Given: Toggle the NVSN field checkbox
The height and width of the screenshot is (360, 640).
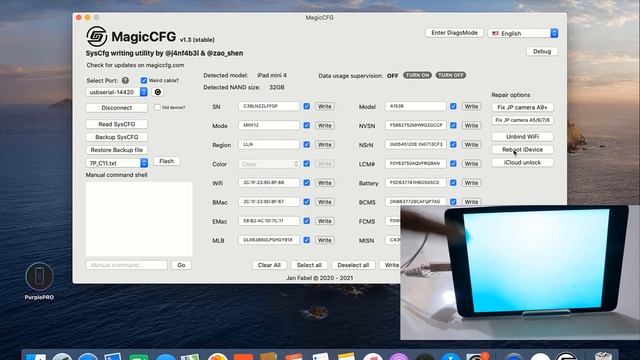Looking at the screenshot, I should [x=453, y=125].
